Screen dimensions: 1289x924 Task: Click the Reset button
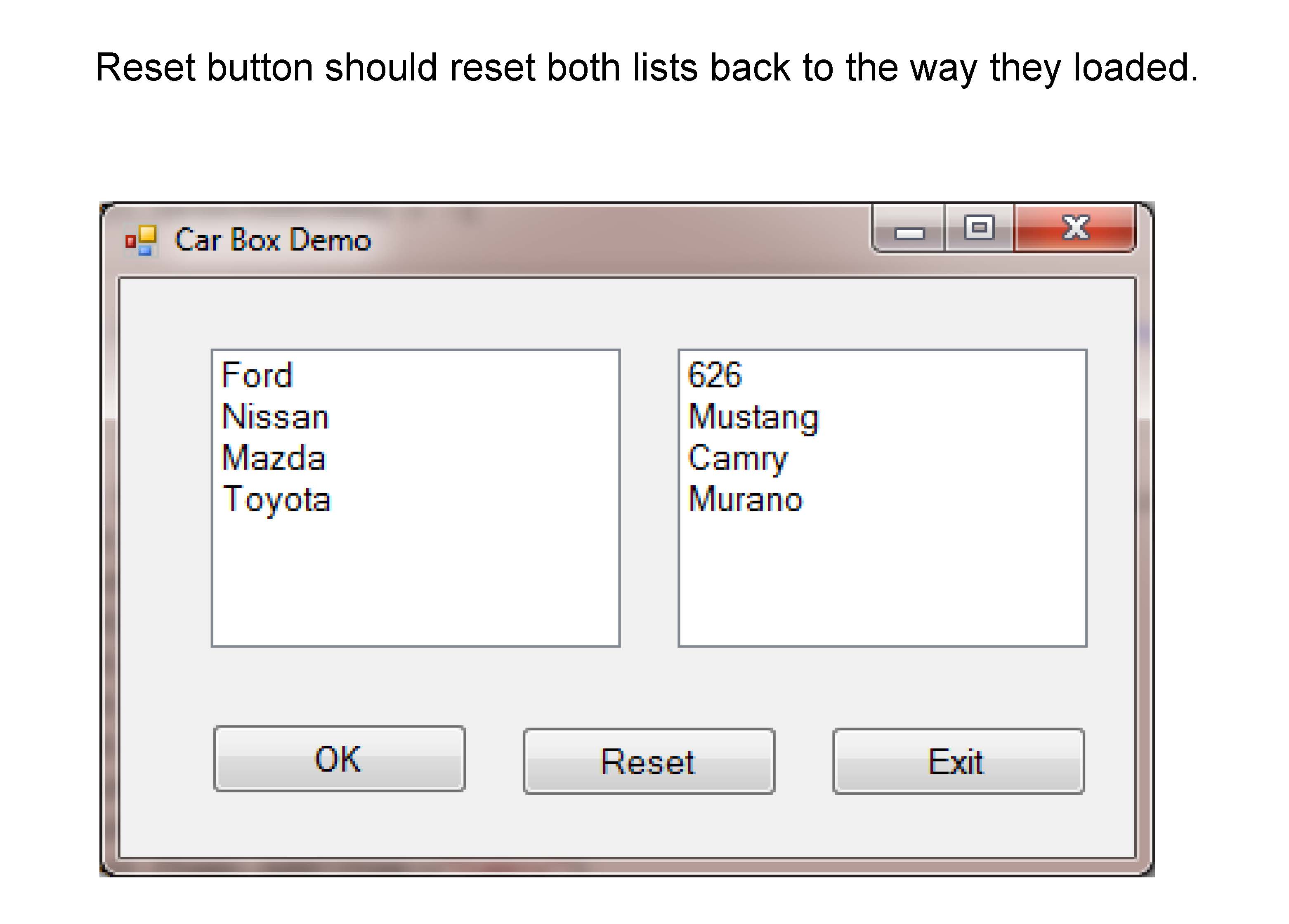point(649,761)
